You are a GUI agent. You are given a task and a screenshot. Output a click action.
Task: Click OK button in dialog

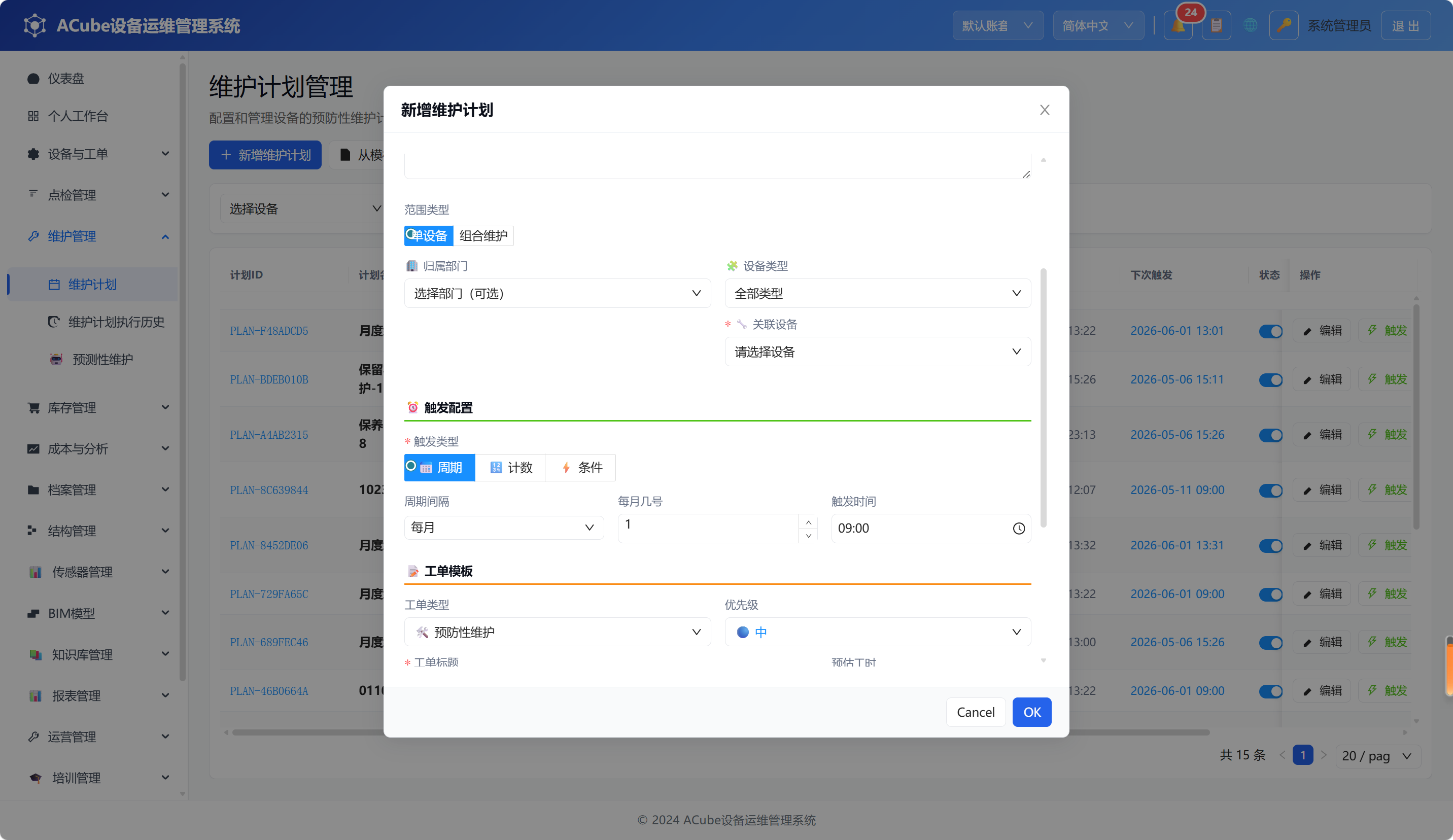click(x=1031, y=712)
